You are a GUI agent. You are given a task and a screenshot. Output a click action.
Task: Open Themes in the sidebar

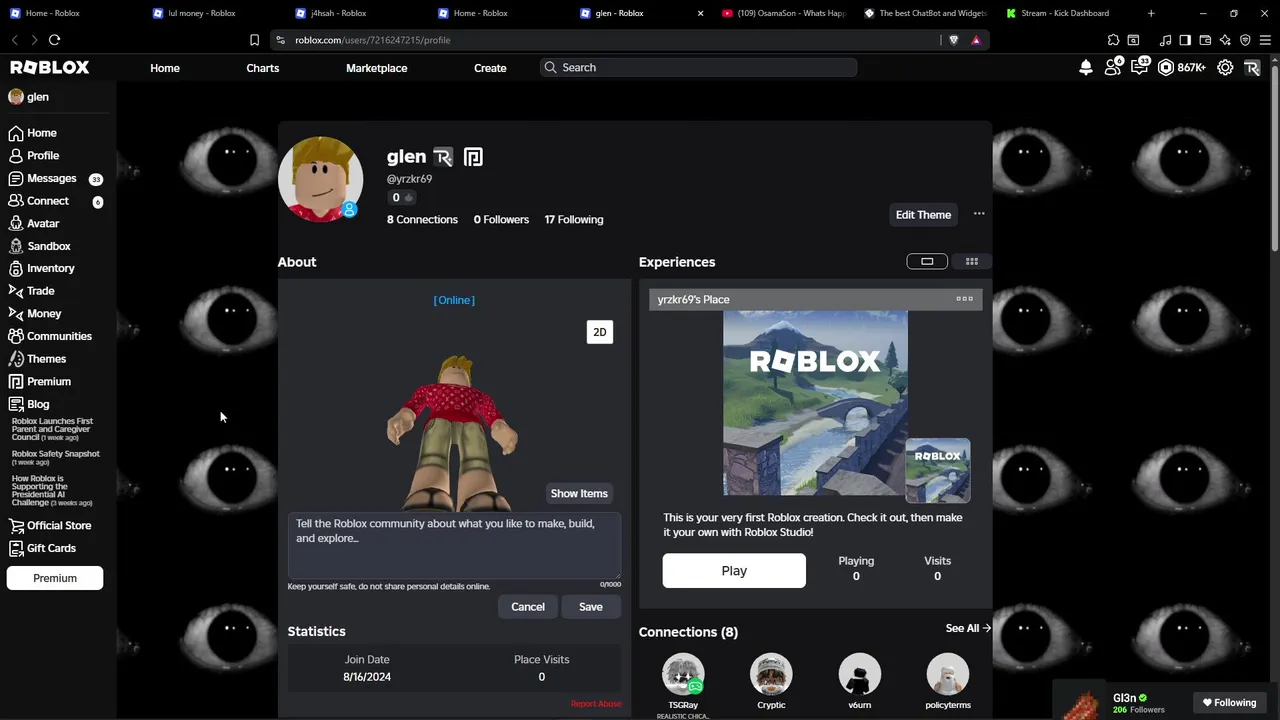pyautogui.click(x=46, y=359)
